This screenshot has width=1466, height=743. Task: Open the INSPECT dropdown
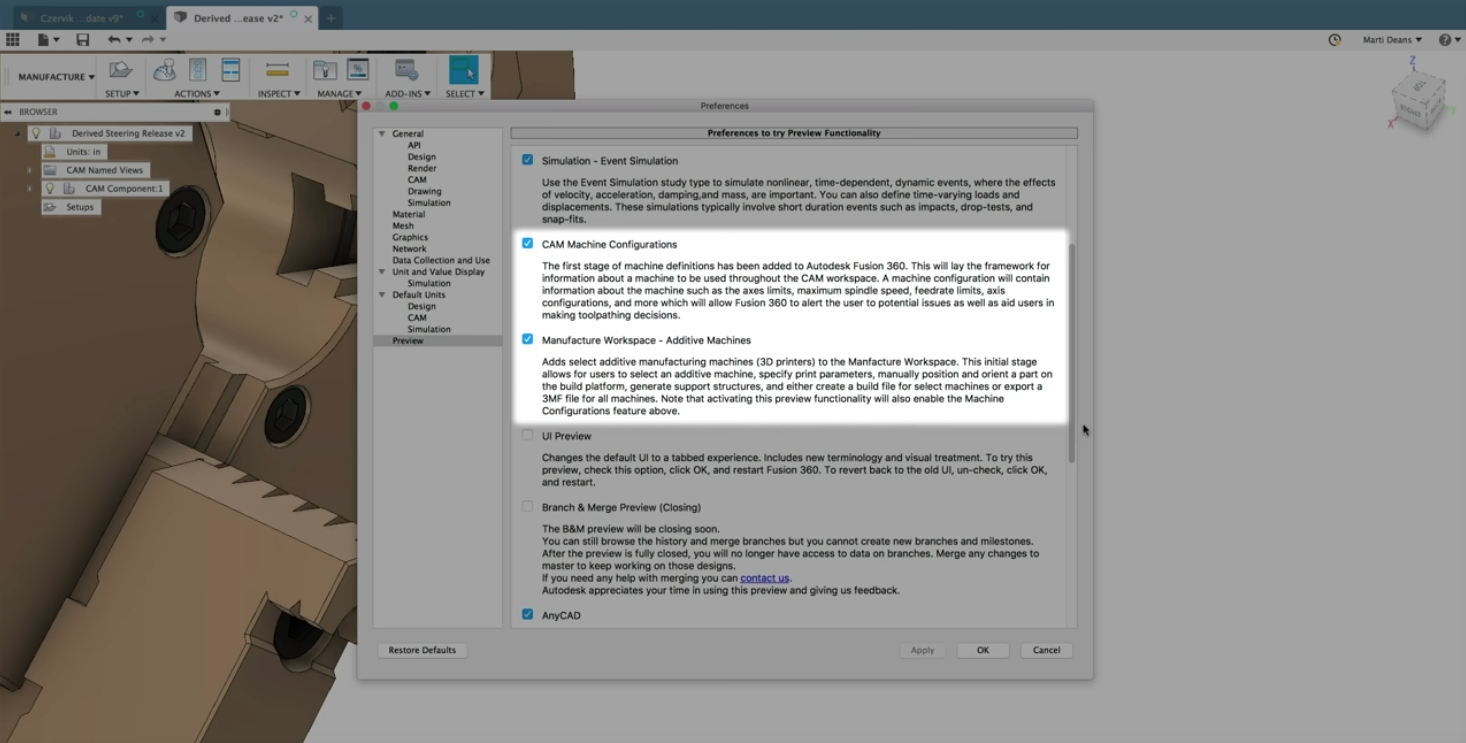coord(279,94)
